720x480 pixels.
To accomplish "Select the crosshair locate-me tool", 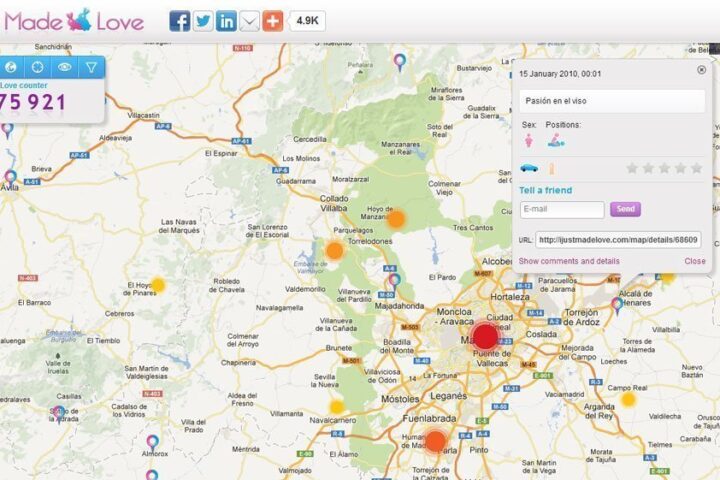I will coord(38,68).
